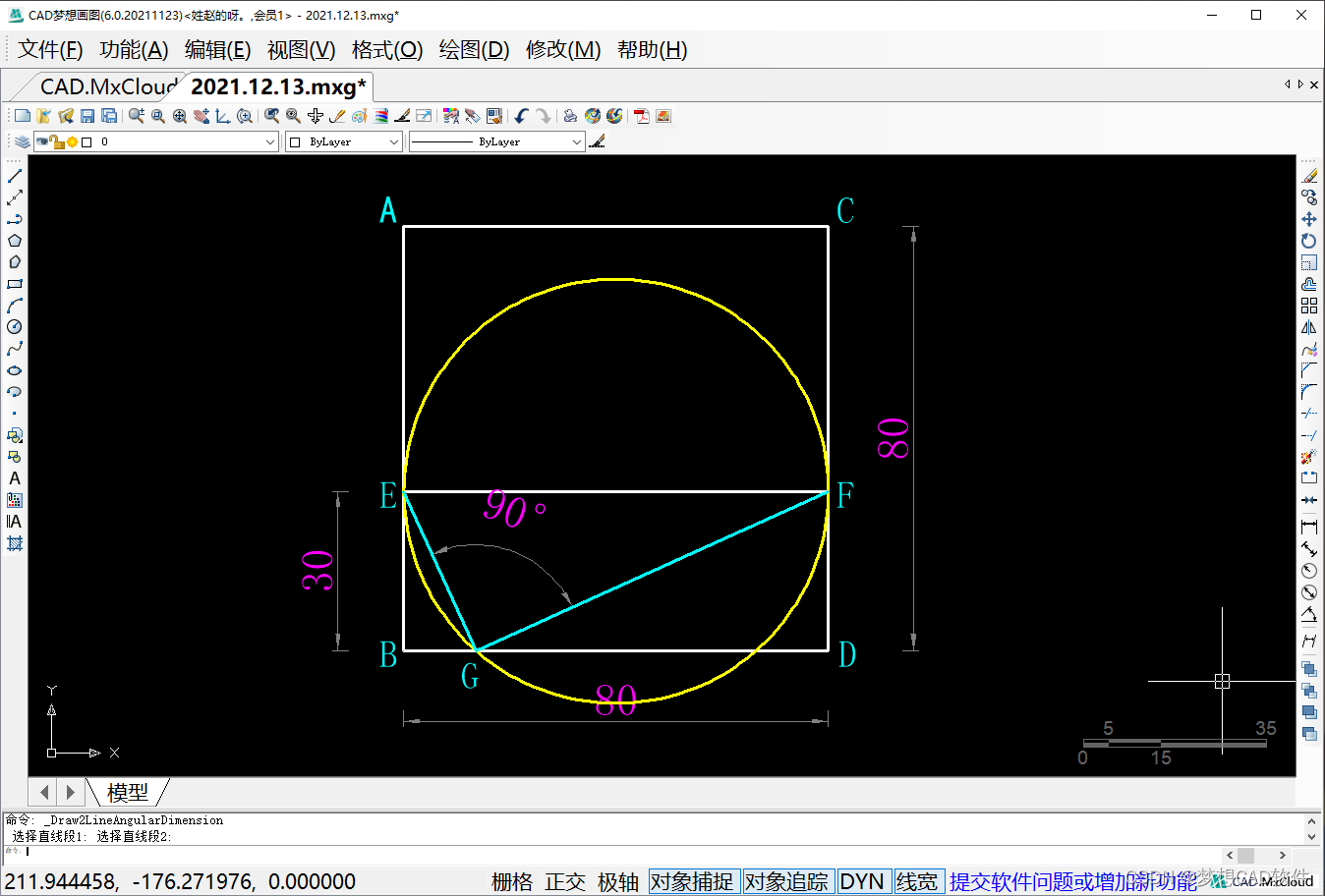
Task: Open the ByLayer color dropdown
Action: pos(344,141)
